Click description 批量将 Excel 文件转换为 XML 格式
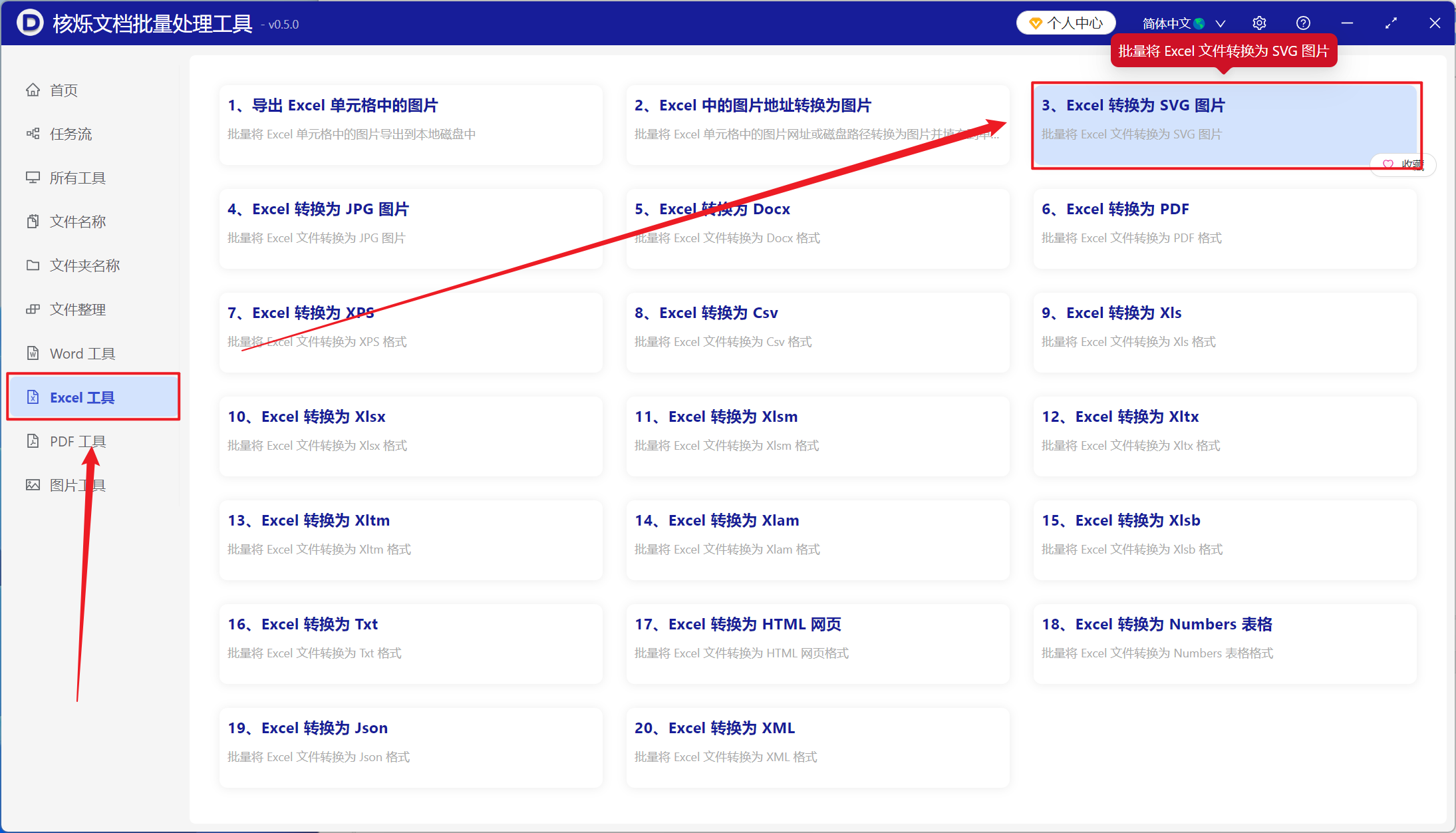The width and height of the screenshot is (1456, 833). [x=726, y=756]
